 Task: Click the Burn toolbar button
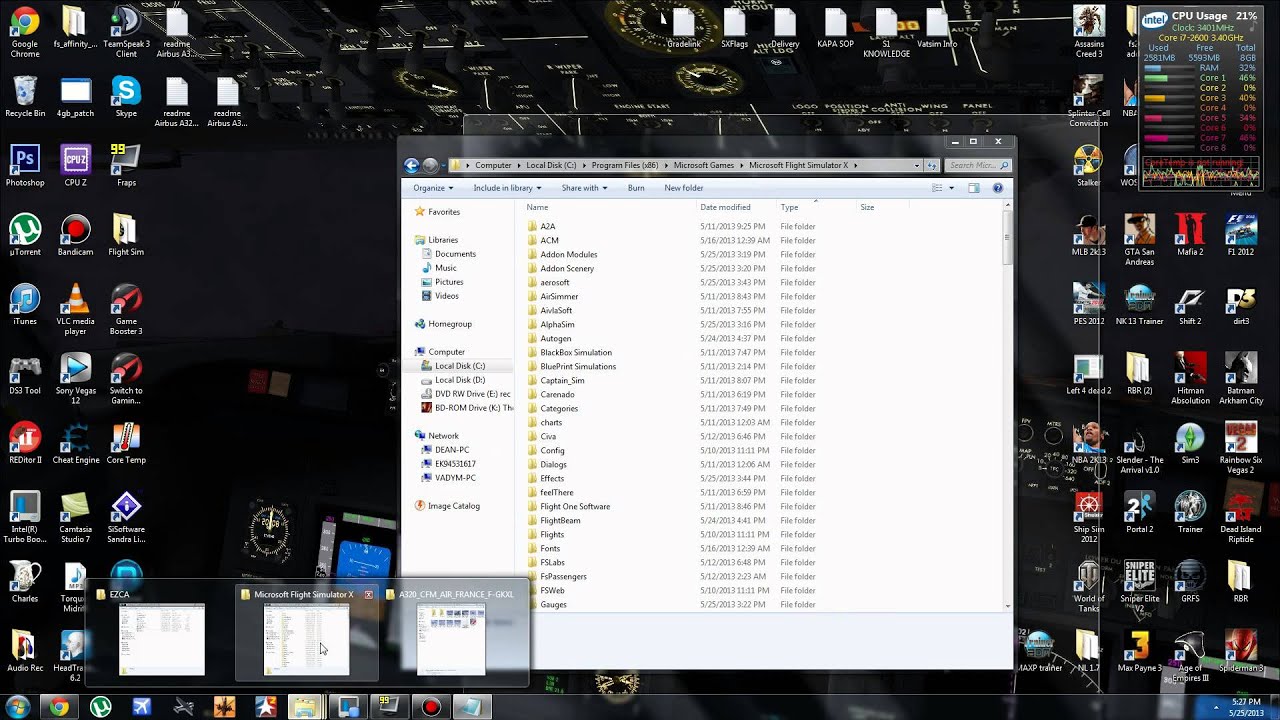pyautogui.click(x=636, y=188)
